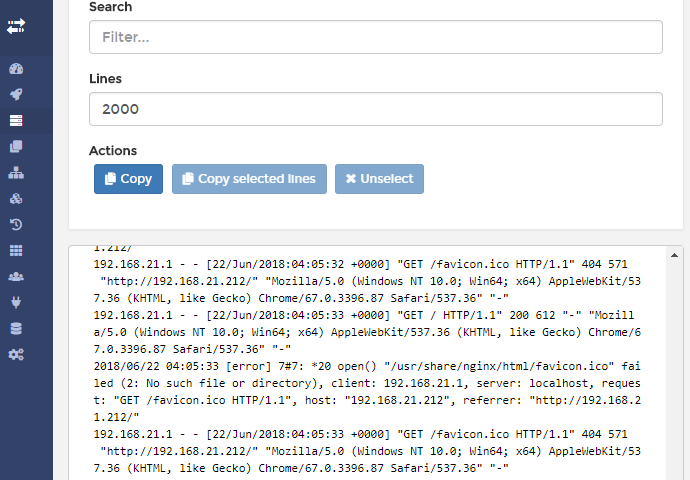Open Volumes cubes icon
The width and height of the screenshot is (690, 480).
(x=16, y=198)
